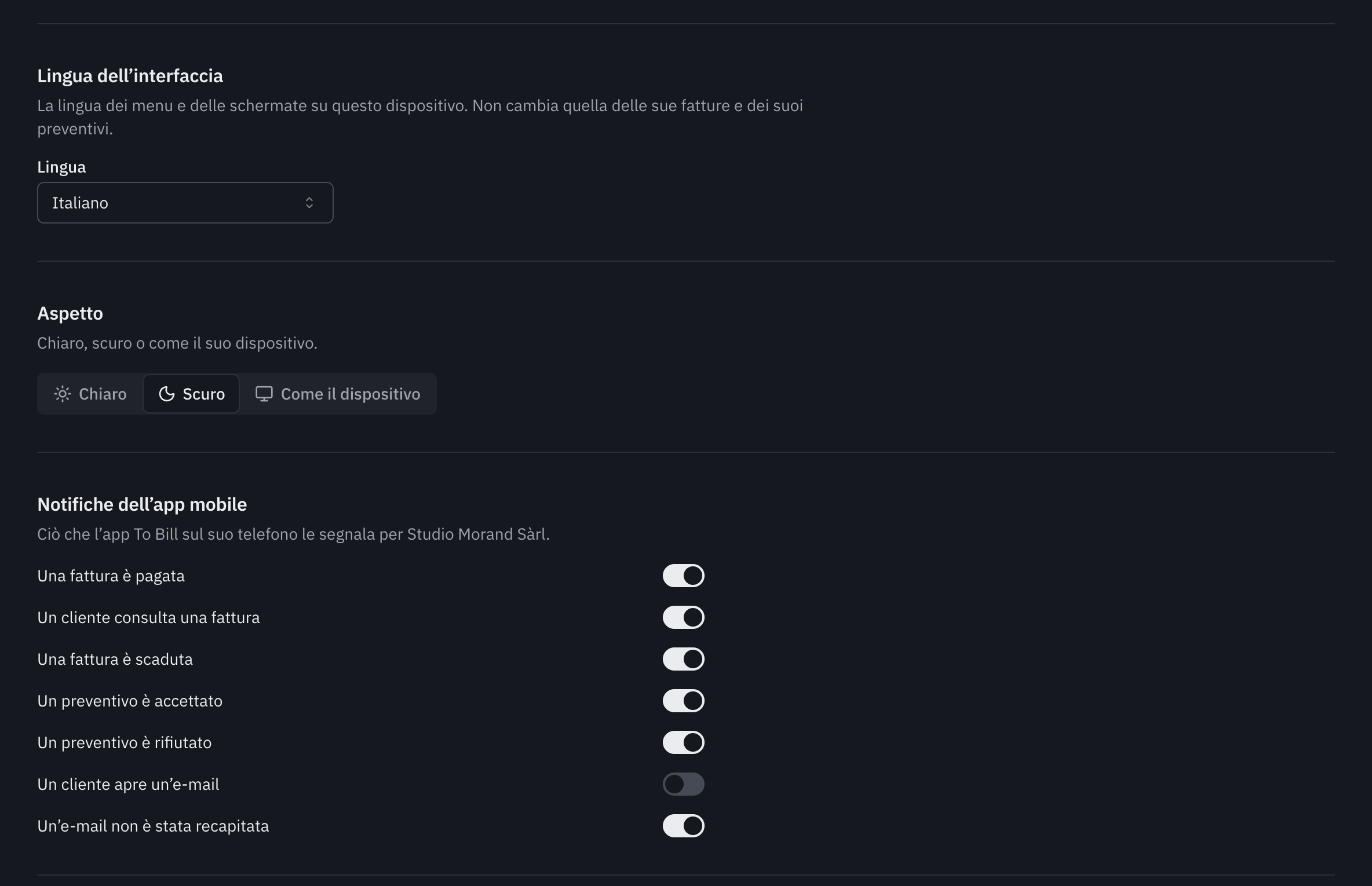Click the text Un preventivo è accettato
This screenshot has height=886, width=1372.
[x=130, y=701]
